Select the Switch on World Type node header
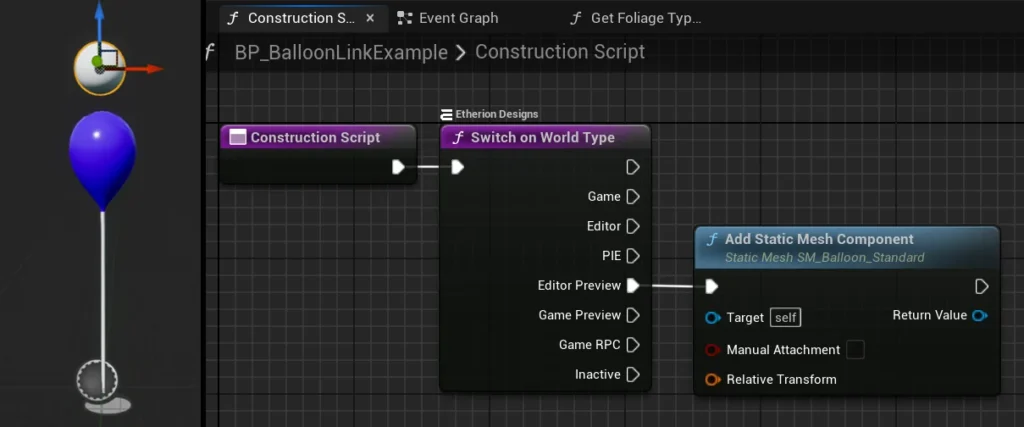The width and height of the screenshot is (1024, 427). pyautogui.click(x=542, y=138)
